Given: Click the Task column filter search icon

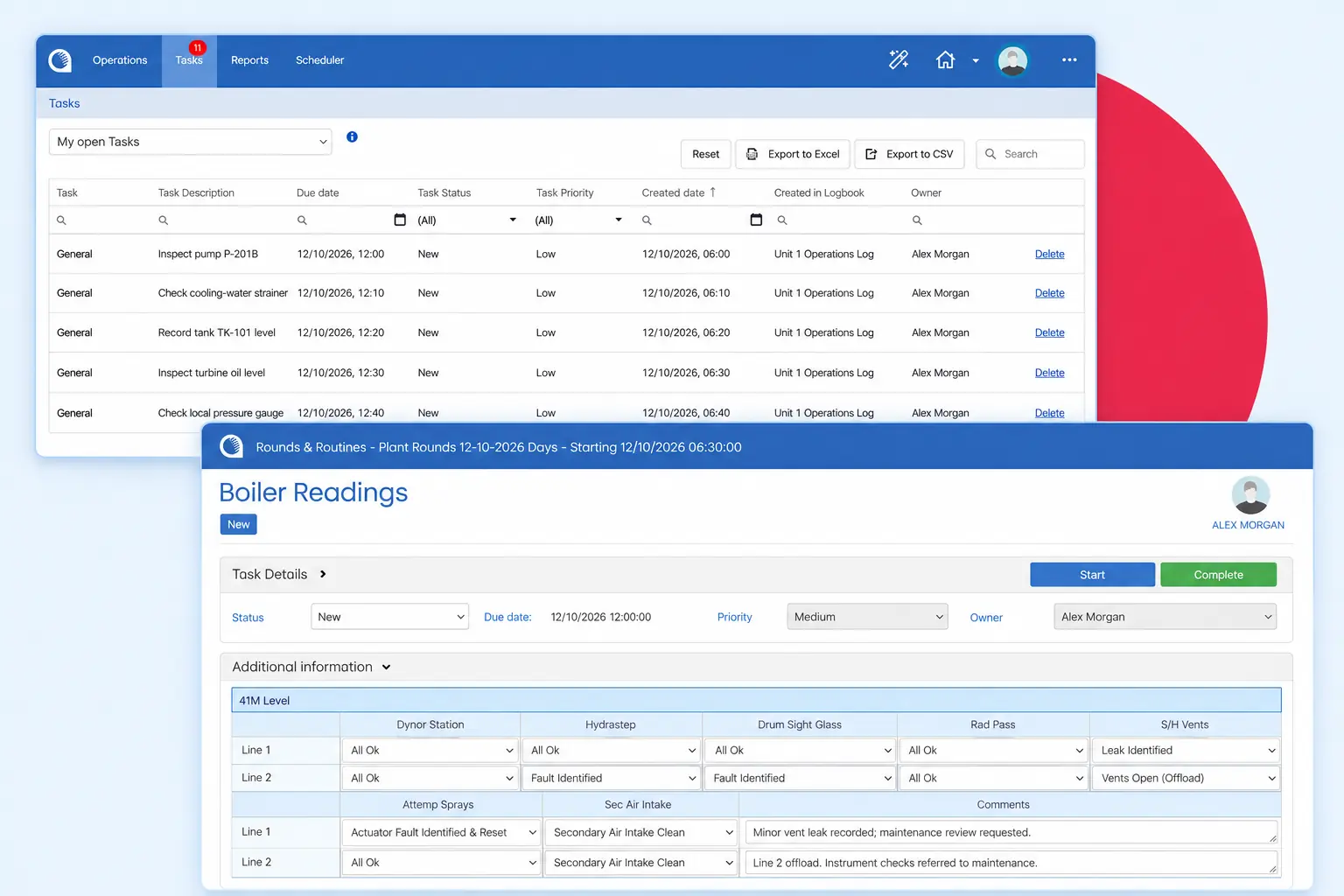Looking at the screenshot, I should click(x=61, y=220).
